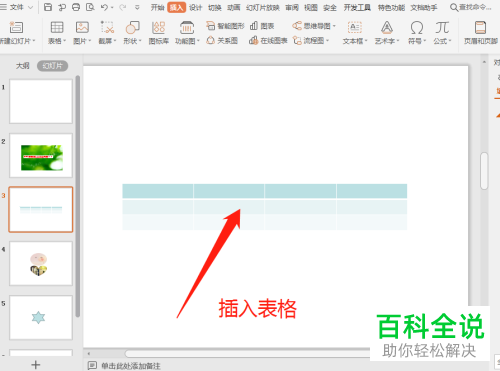Image resolution: width=500 pixels, height=371 pixels.
Task: Click the 公式 equation Pi icon
Action: click(442, 27)
